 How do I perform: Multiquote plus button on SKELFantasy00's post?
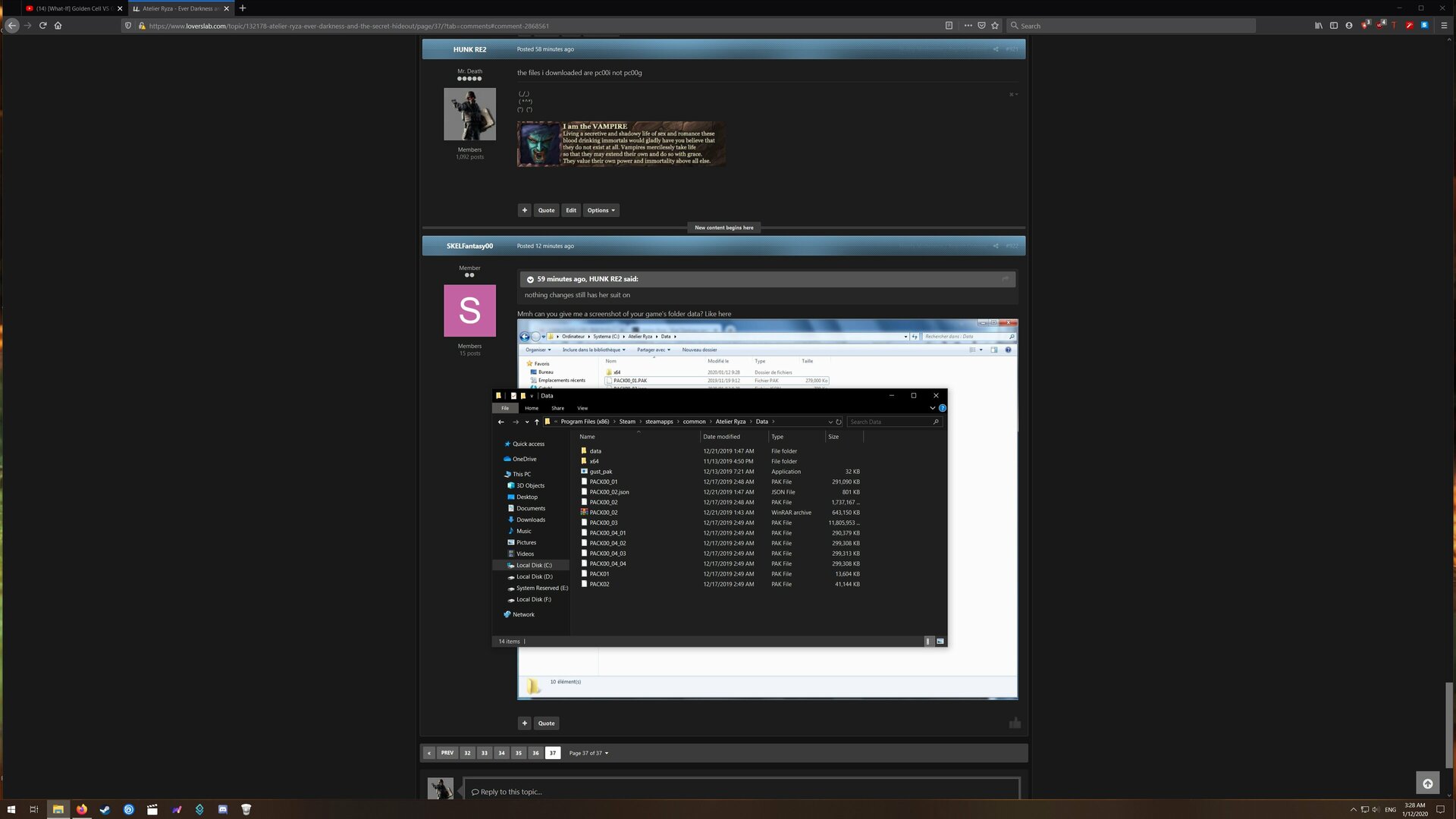pos(524,723)
